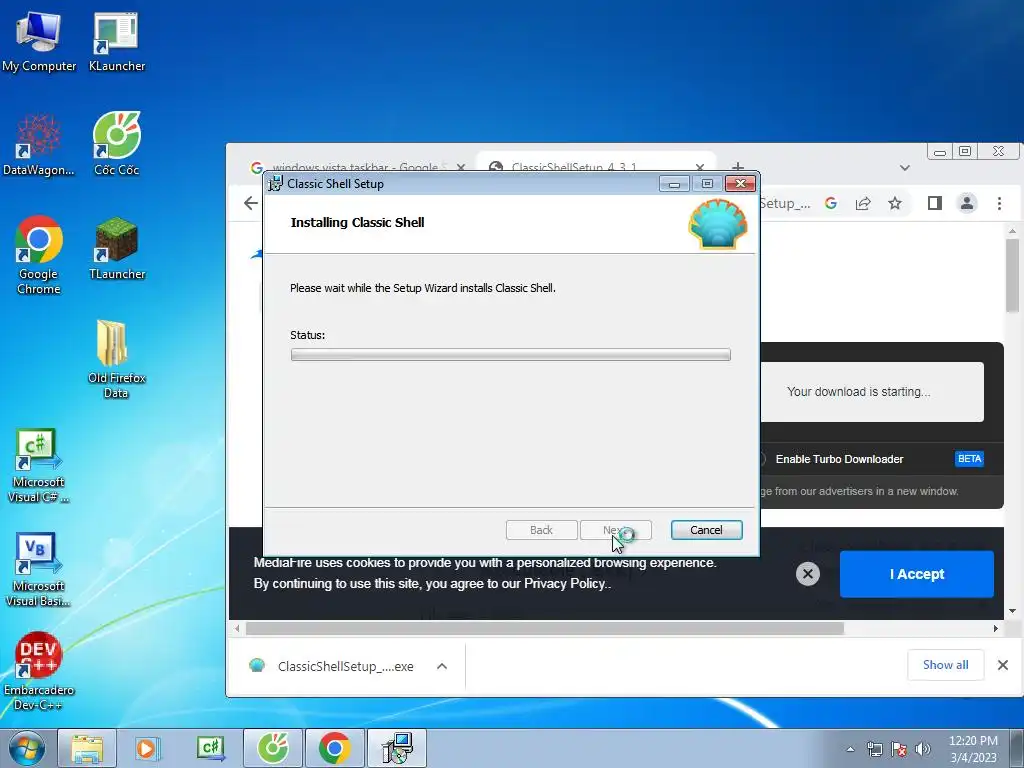Launch KLauncher desktop shortcut

(116, 41)
